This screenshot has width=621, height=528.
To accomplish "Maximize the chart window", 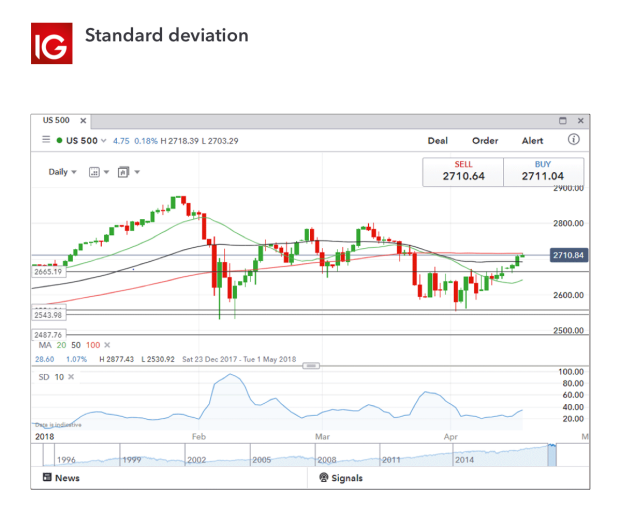I will (x=563, y=120).
